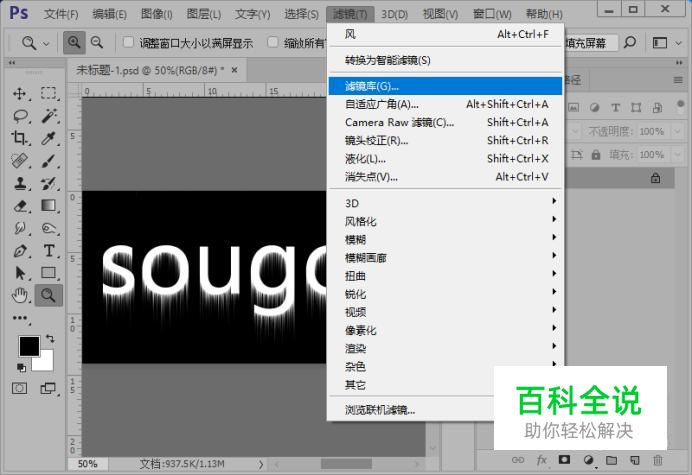Select the Brush tool
Viewport: 692px width, 475px height.
[49, 161]
